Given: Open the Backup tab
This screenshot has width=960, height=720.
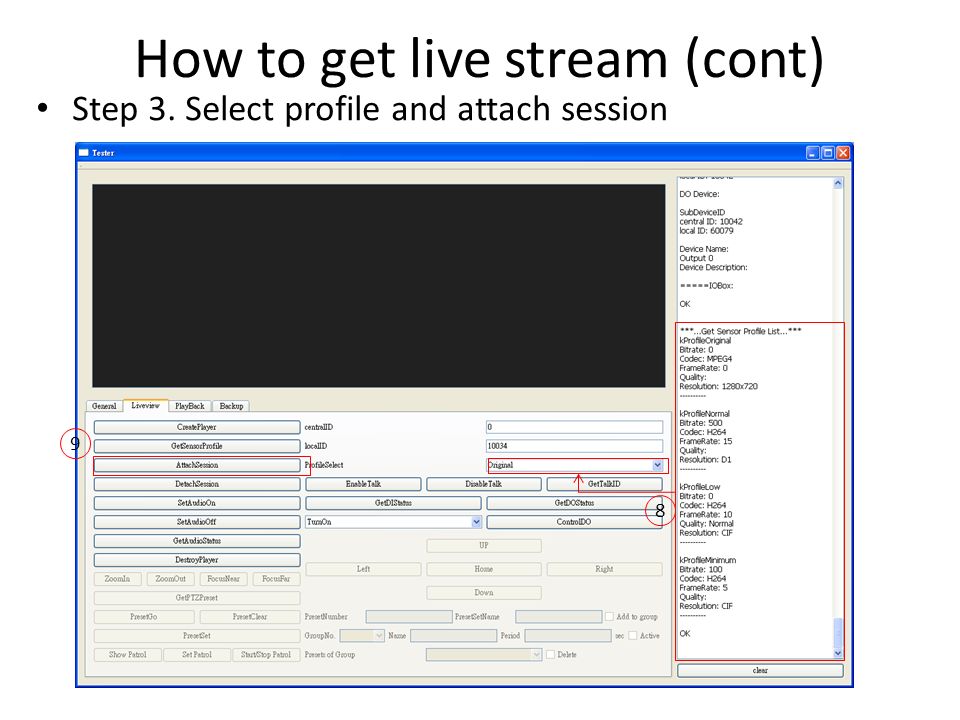Looking at the screenshot, I should (x=231, y=406).
